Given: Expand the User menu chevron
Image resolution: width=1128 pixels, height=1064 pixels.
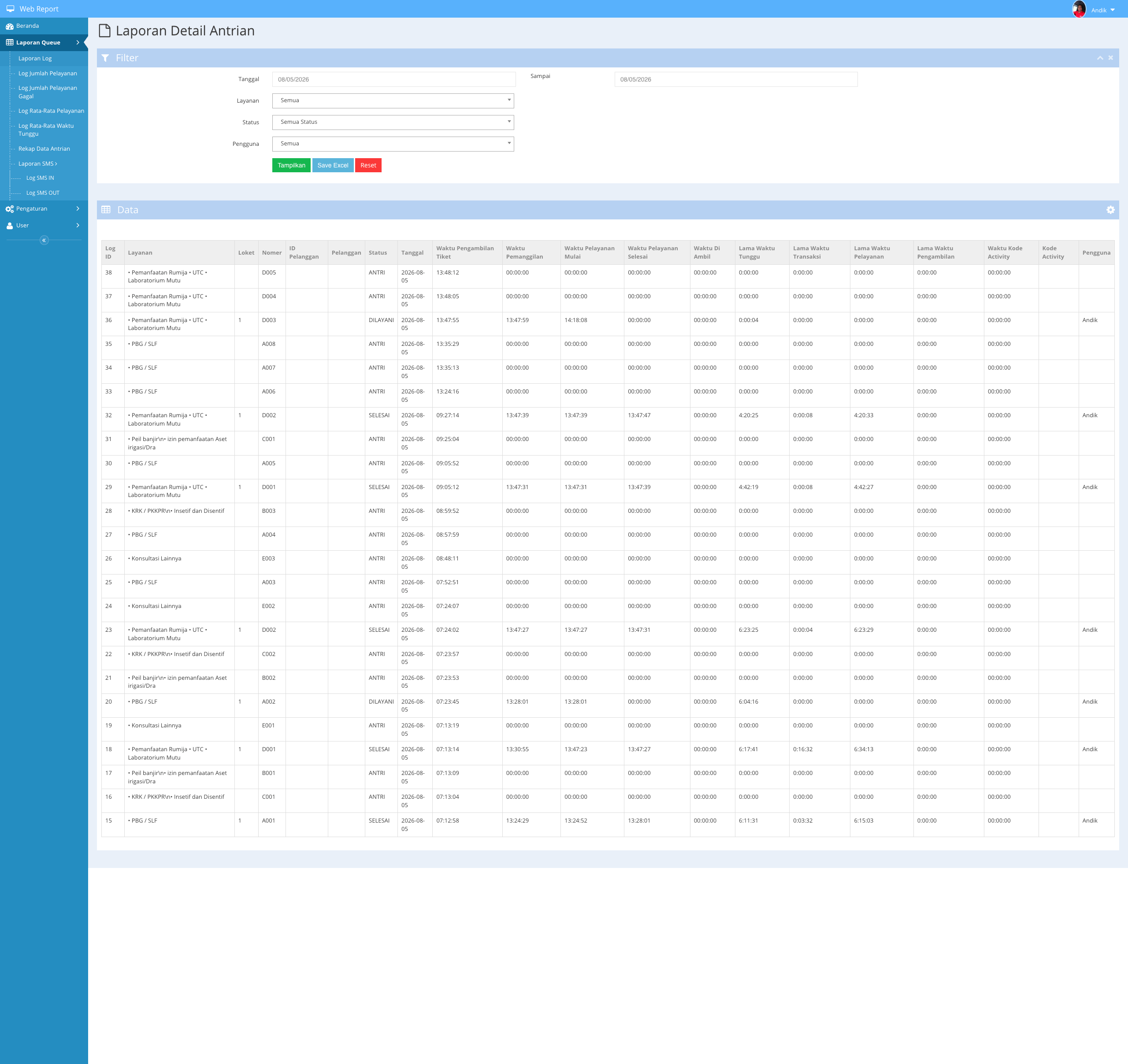Looking at the screenshot, I should (x=78, y=225).
